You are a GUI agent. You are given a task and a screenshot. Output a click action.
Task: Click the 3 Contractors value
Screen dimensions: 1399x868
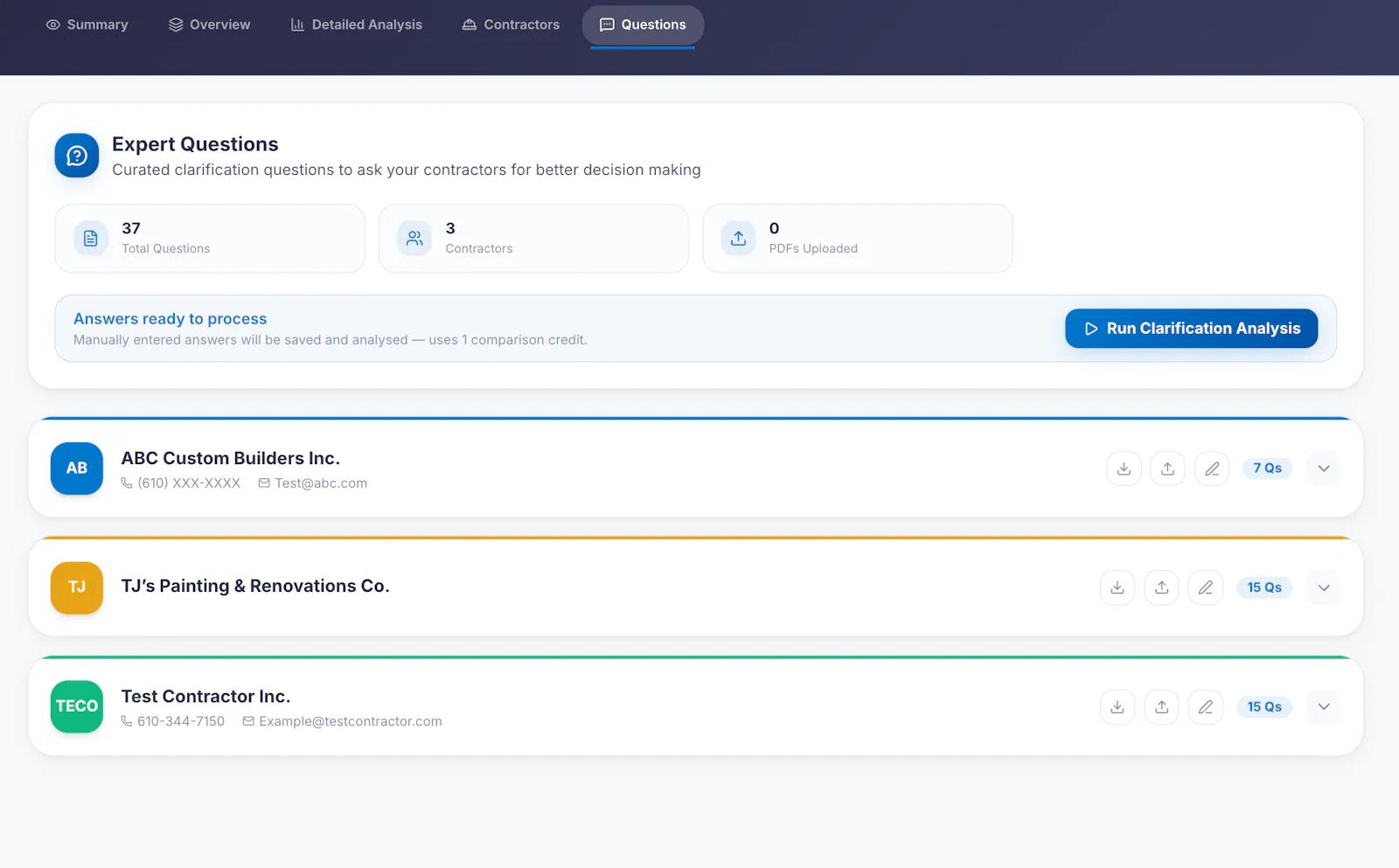pyautogui.click(x=450, y=228)
